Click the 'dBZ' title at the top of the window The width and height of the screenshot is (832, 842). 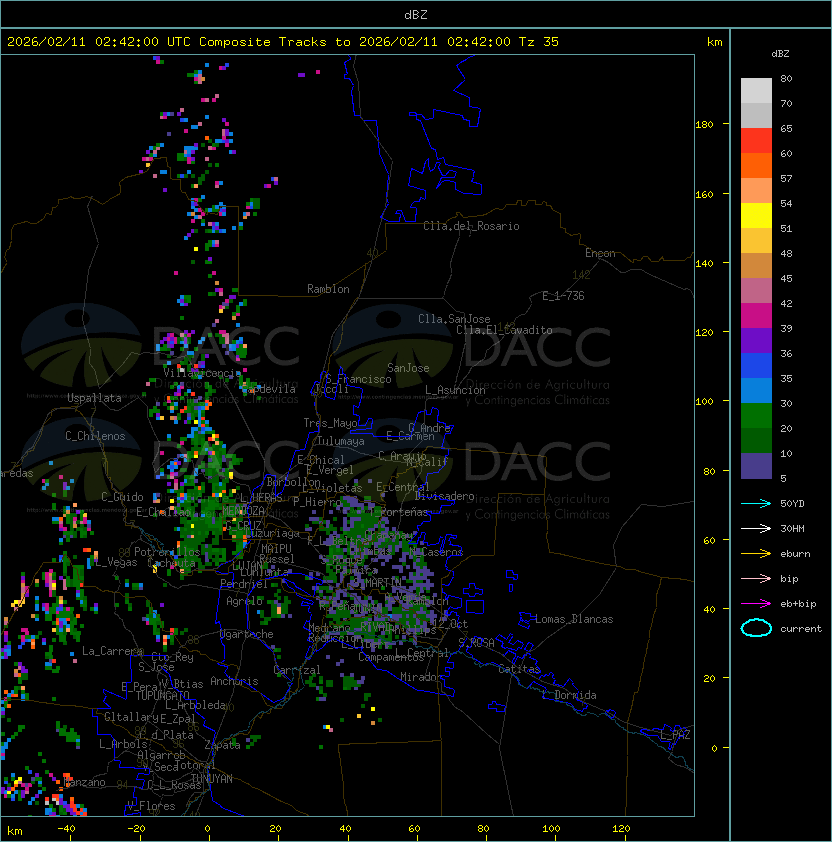pyautogui.click(x=416, y=14)
